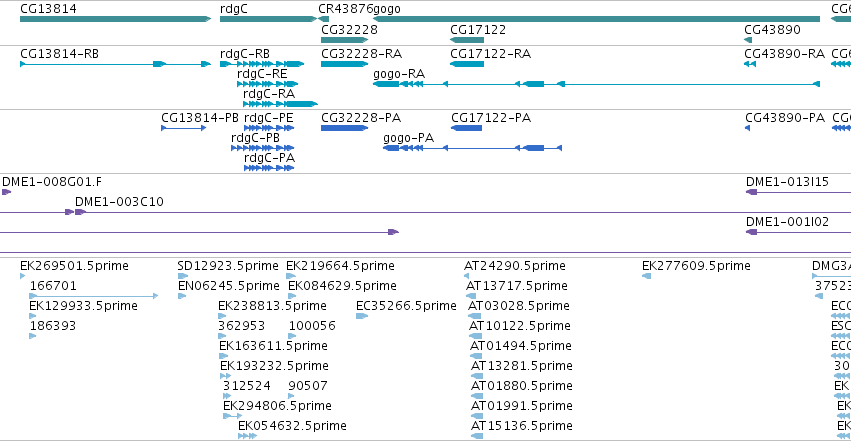Click the CG32228 gene label

click(x=349, y=29)
